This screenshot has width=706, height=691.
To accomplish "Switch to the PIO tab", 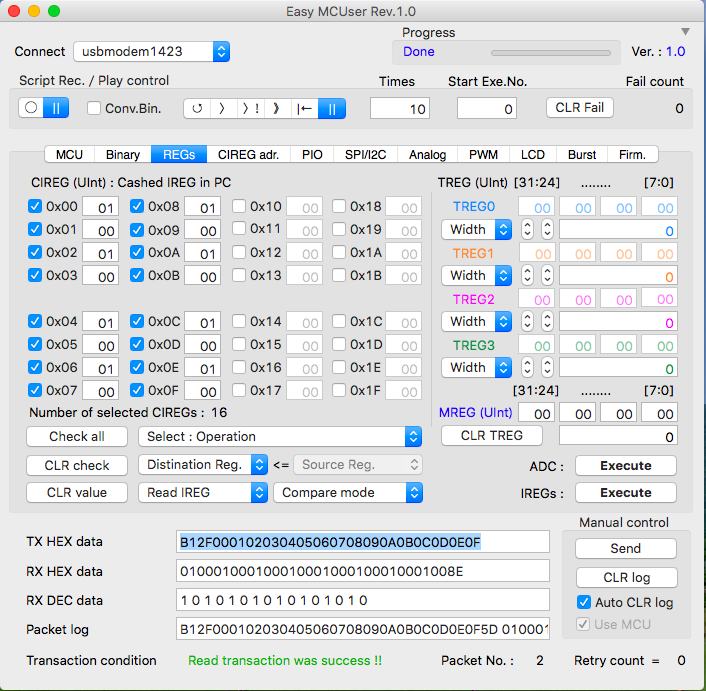I will [x=312, y=154].
